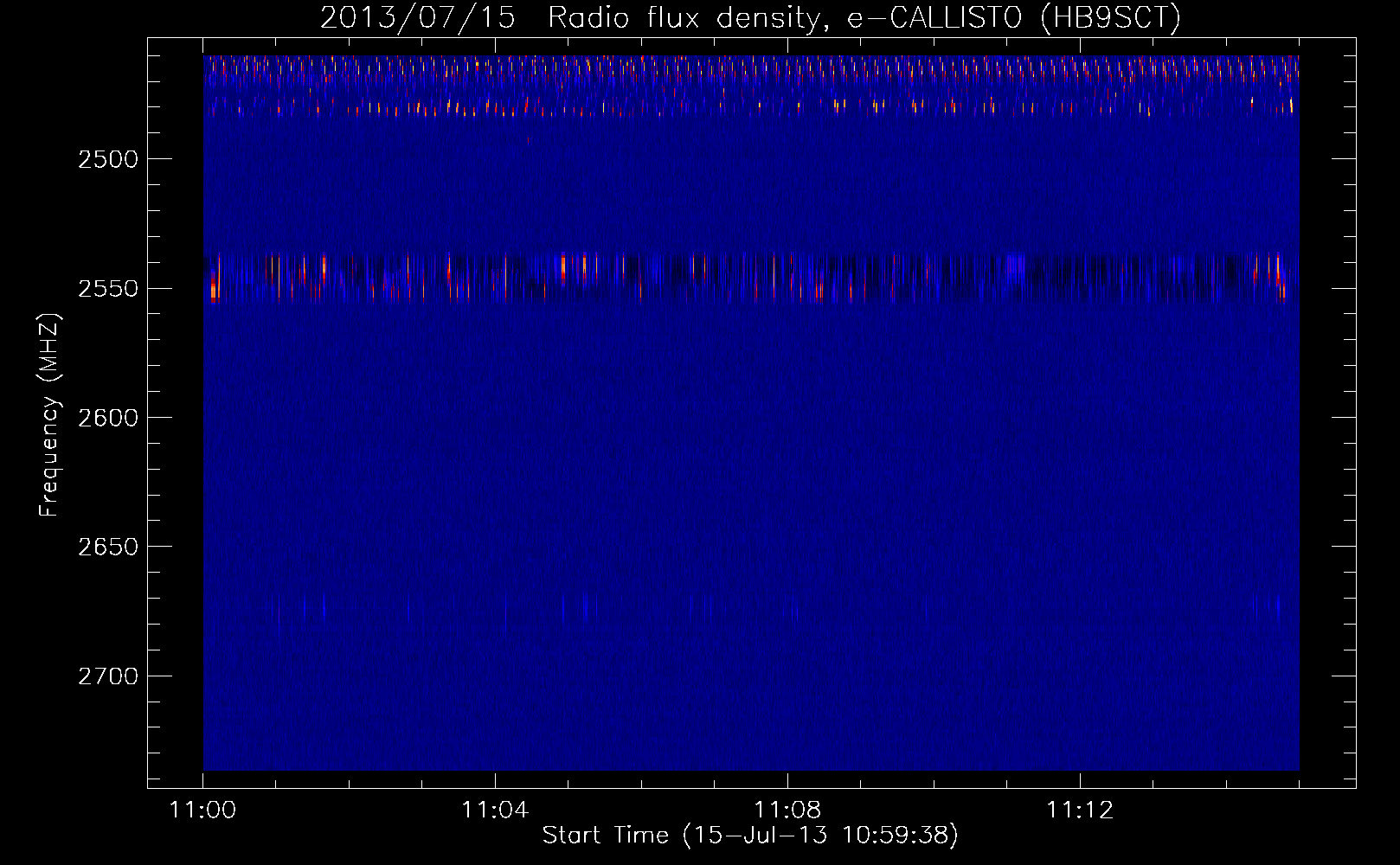Click the 11:04 time tick label
The height and width of the screenshot is (865, 1400).
pyautogui.click(x=495, y=811)
